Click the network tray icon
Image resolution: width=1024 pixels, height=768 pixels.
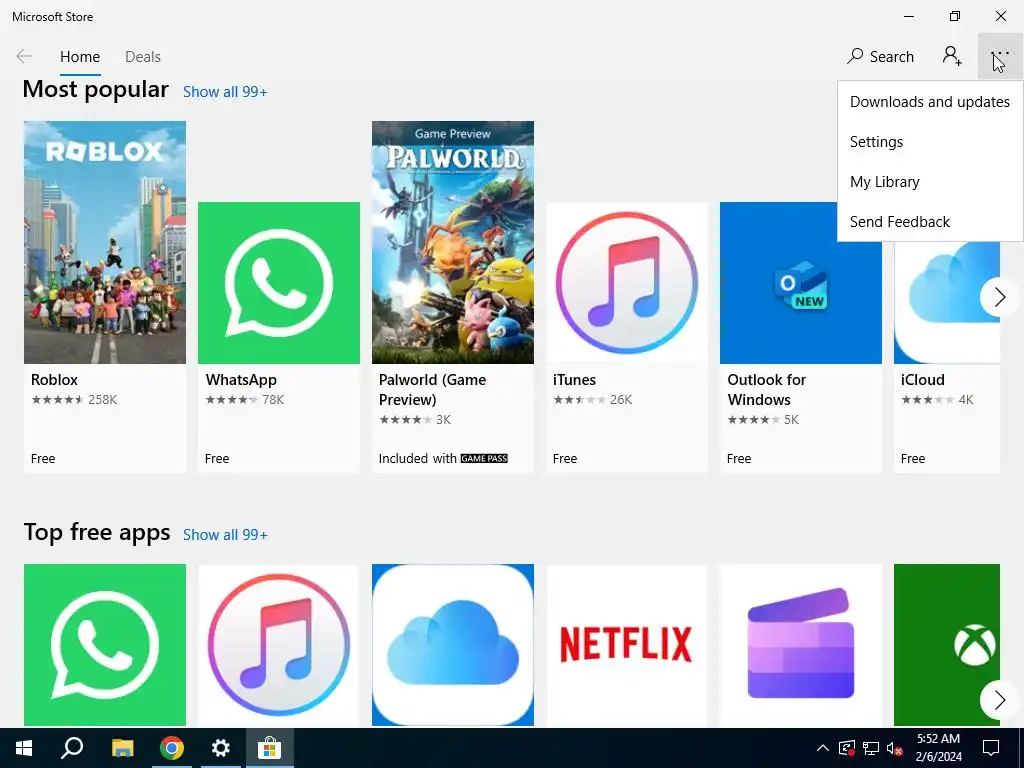pos(871,748)
